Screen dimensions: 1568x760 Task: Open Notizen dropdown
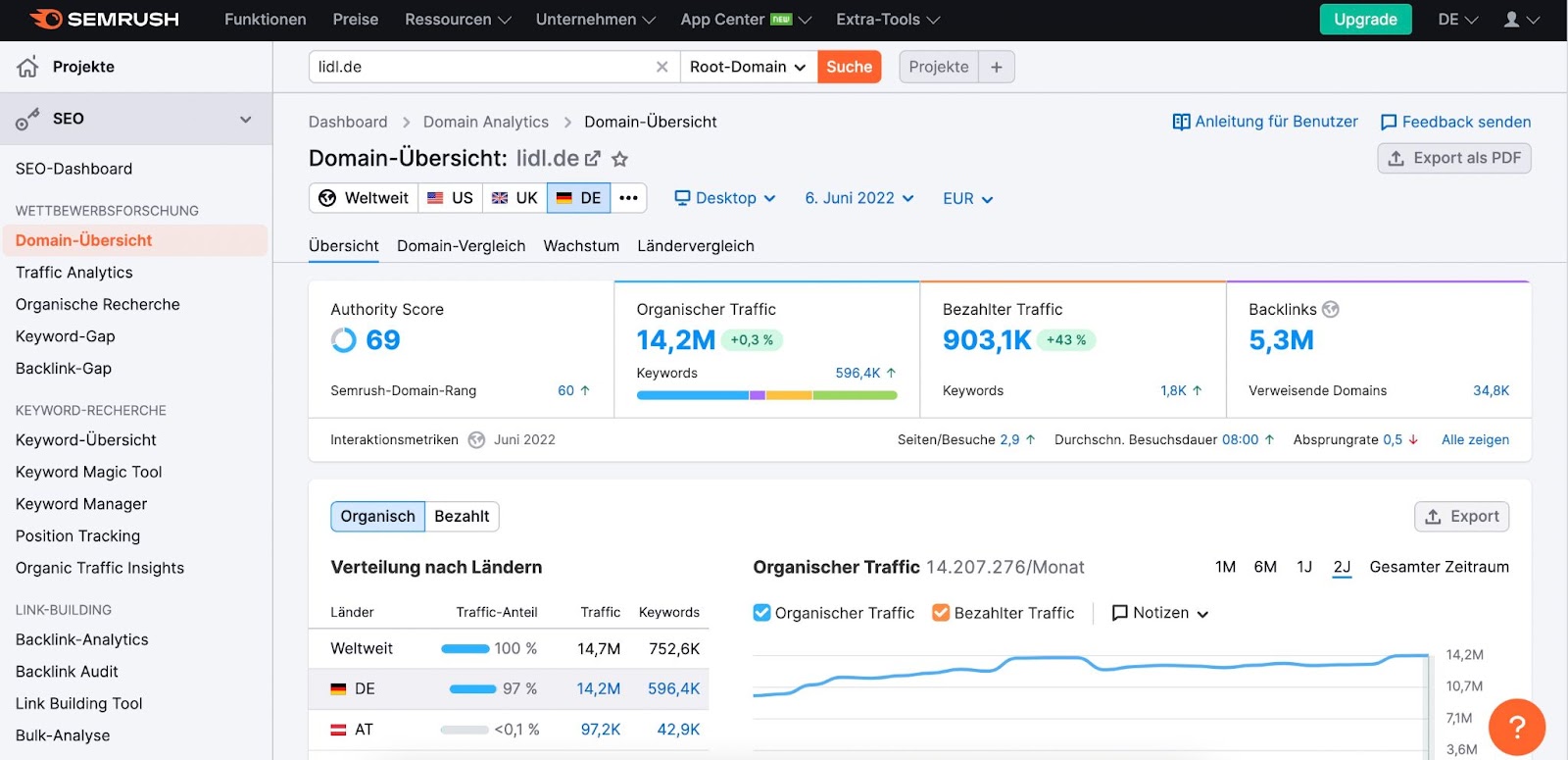point(1160,613)
